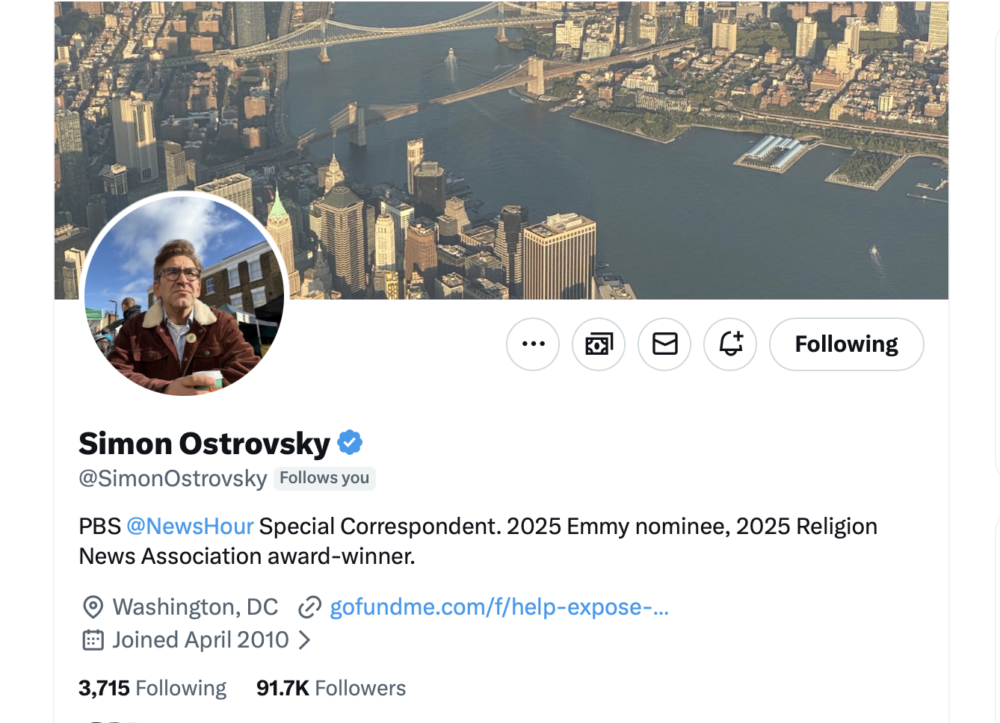The height and width of the screenshot is (723, 1000).
Task: Open the three-dot More options menu
Action: [533, 344]
